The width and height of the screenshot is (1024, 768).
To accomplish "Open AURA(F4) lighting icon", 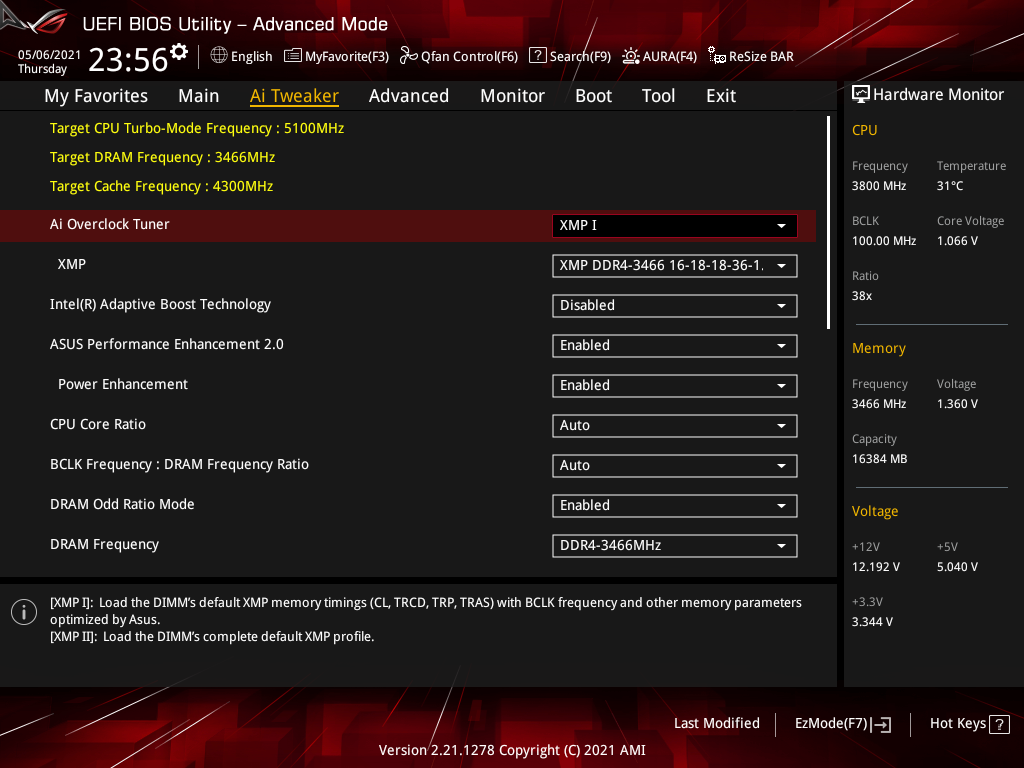I will coord(631,56).
